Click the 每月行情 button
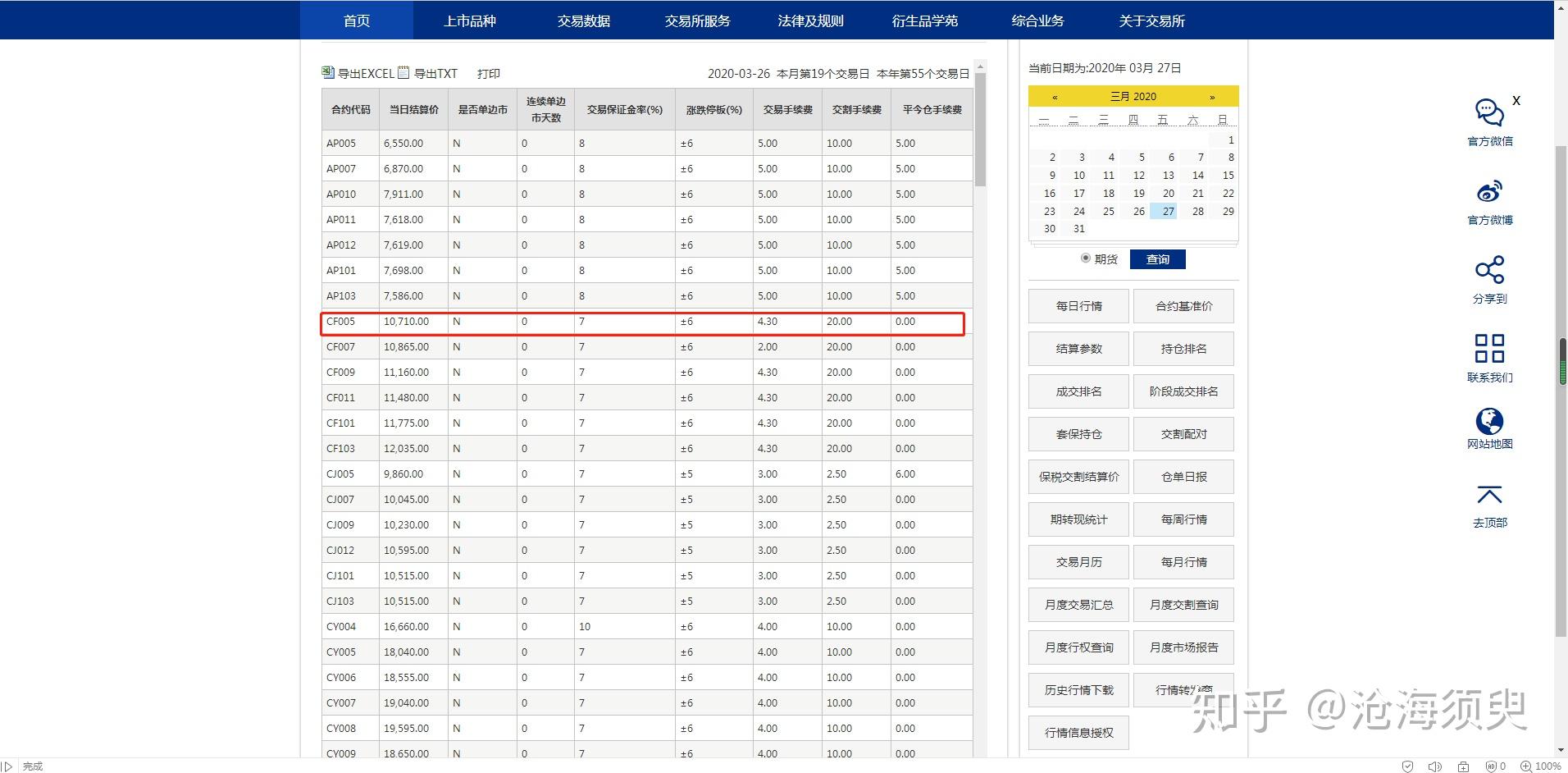The image size is (1568, 773). click(x=1183, y=562)
